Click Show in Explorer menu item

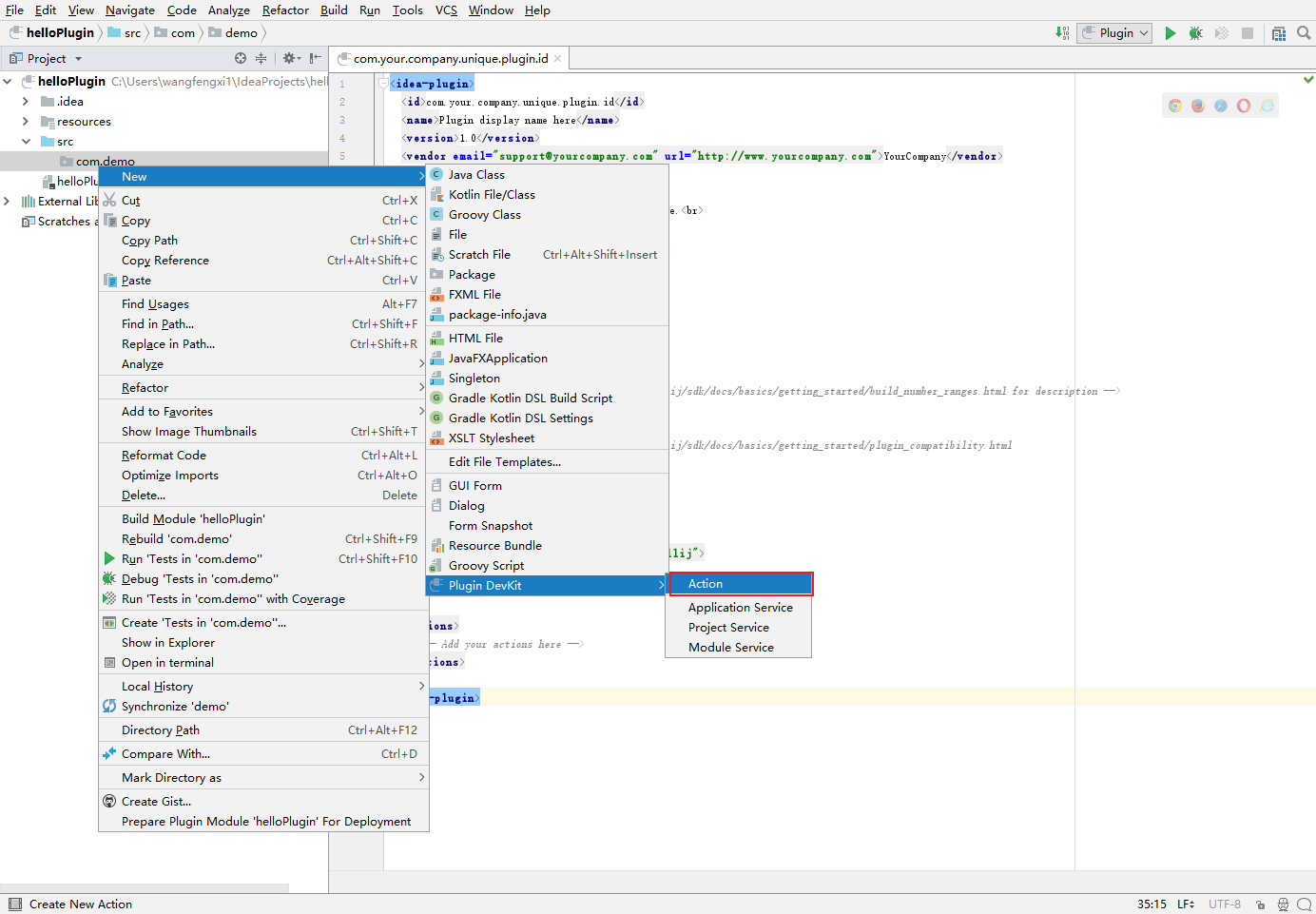tap(263, 642)
